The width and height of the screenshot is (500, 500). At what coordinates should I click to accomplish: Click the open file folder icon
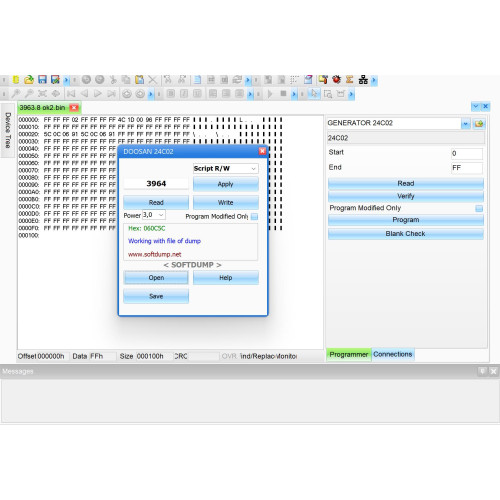tap(29, 80)
